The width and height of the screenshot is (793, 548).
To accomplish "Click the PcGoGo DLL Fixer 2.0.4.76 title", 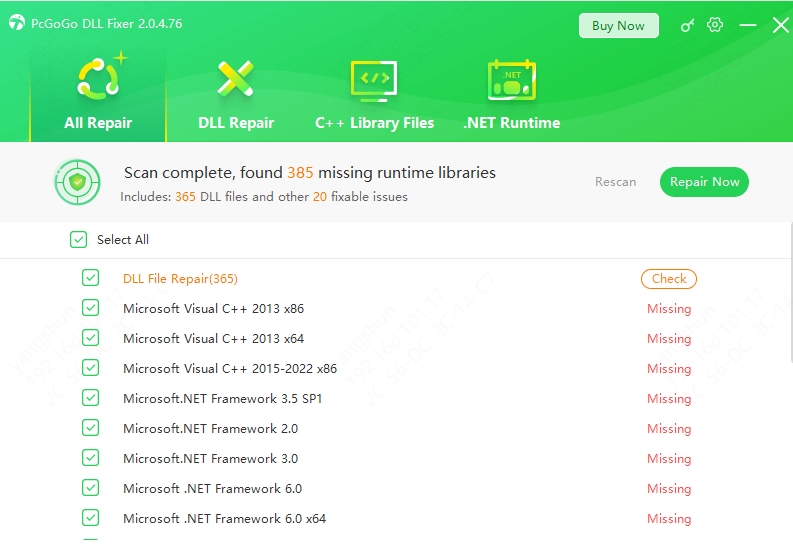I will (x=107, y=24).
